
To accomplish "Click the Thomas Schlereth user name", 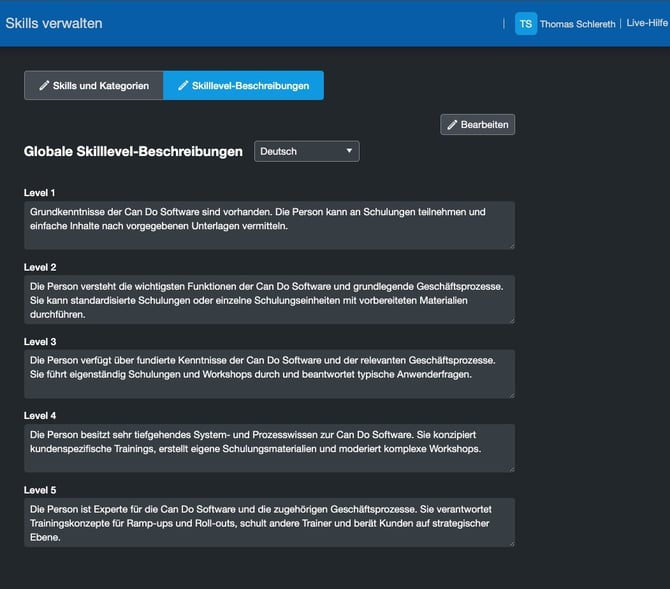I will (x=577, y=24).
